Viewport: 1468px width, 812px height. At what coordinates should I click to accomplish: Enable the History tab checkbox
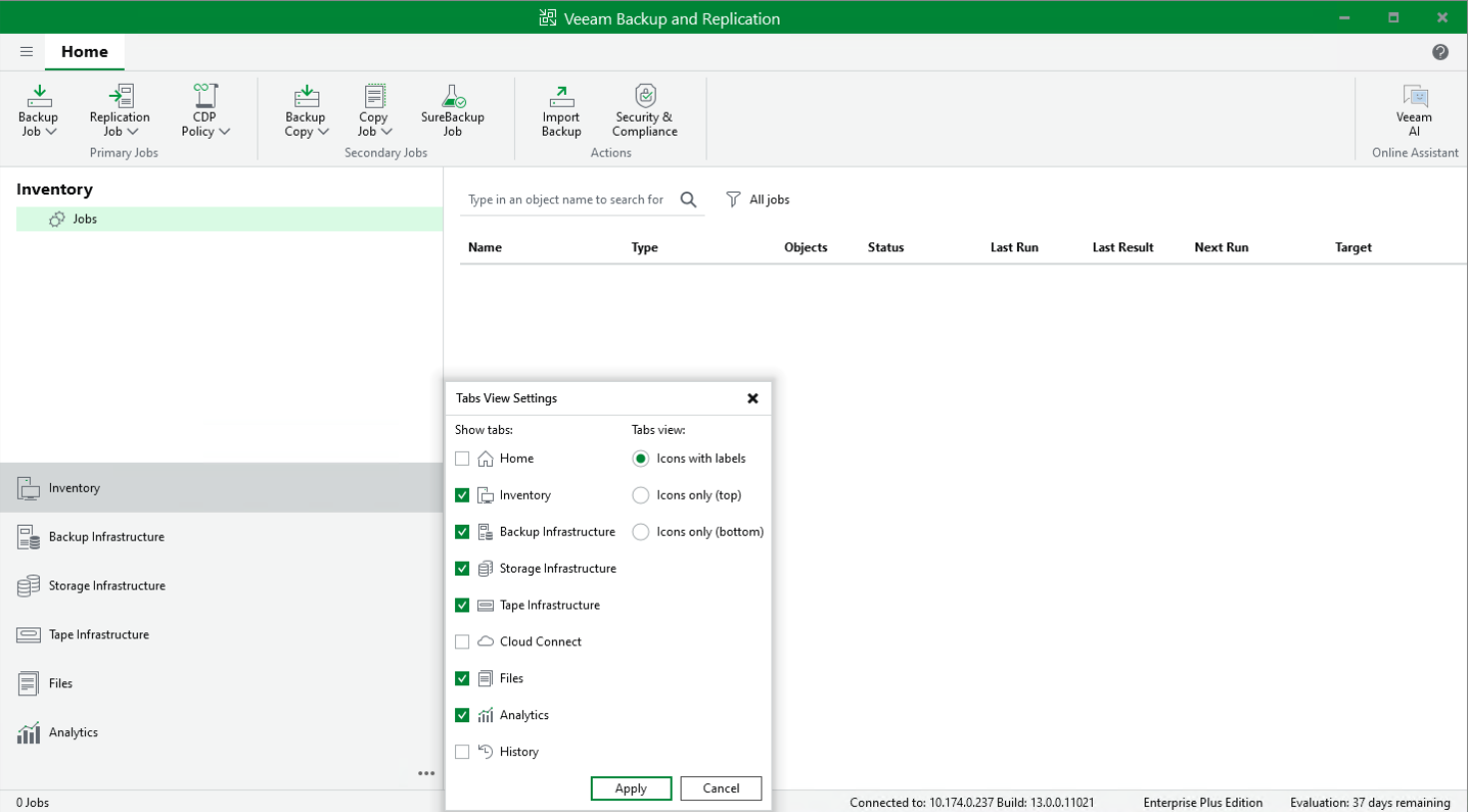point(462,752)
